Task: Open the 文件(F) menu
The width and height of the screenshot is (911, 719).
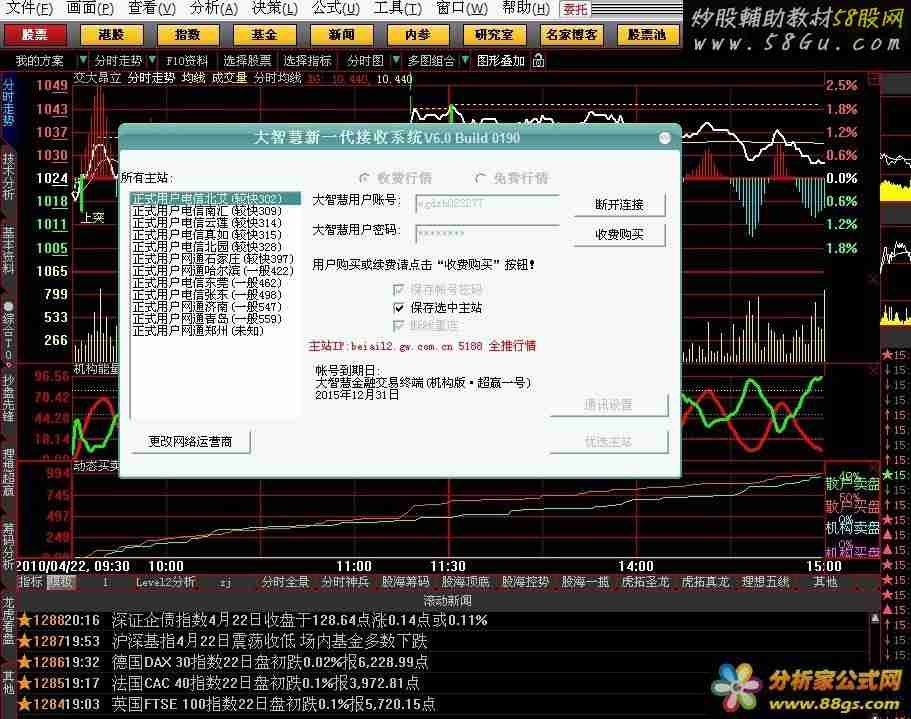Action: tap(29, 8)
